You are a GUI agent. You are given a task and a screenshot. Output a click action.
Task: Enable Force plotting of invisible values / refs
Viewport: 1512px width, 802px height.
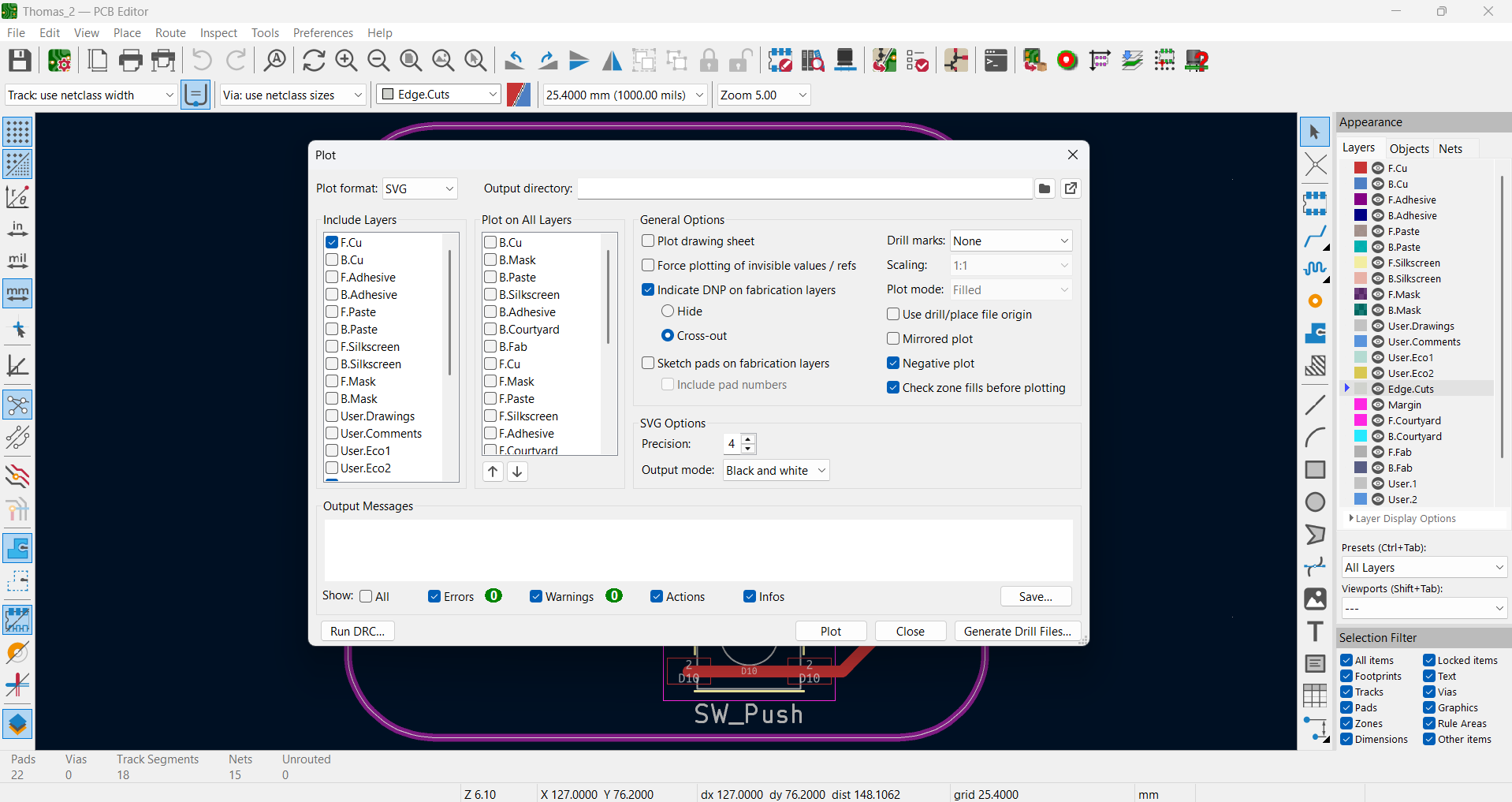(x=648, y=265)
